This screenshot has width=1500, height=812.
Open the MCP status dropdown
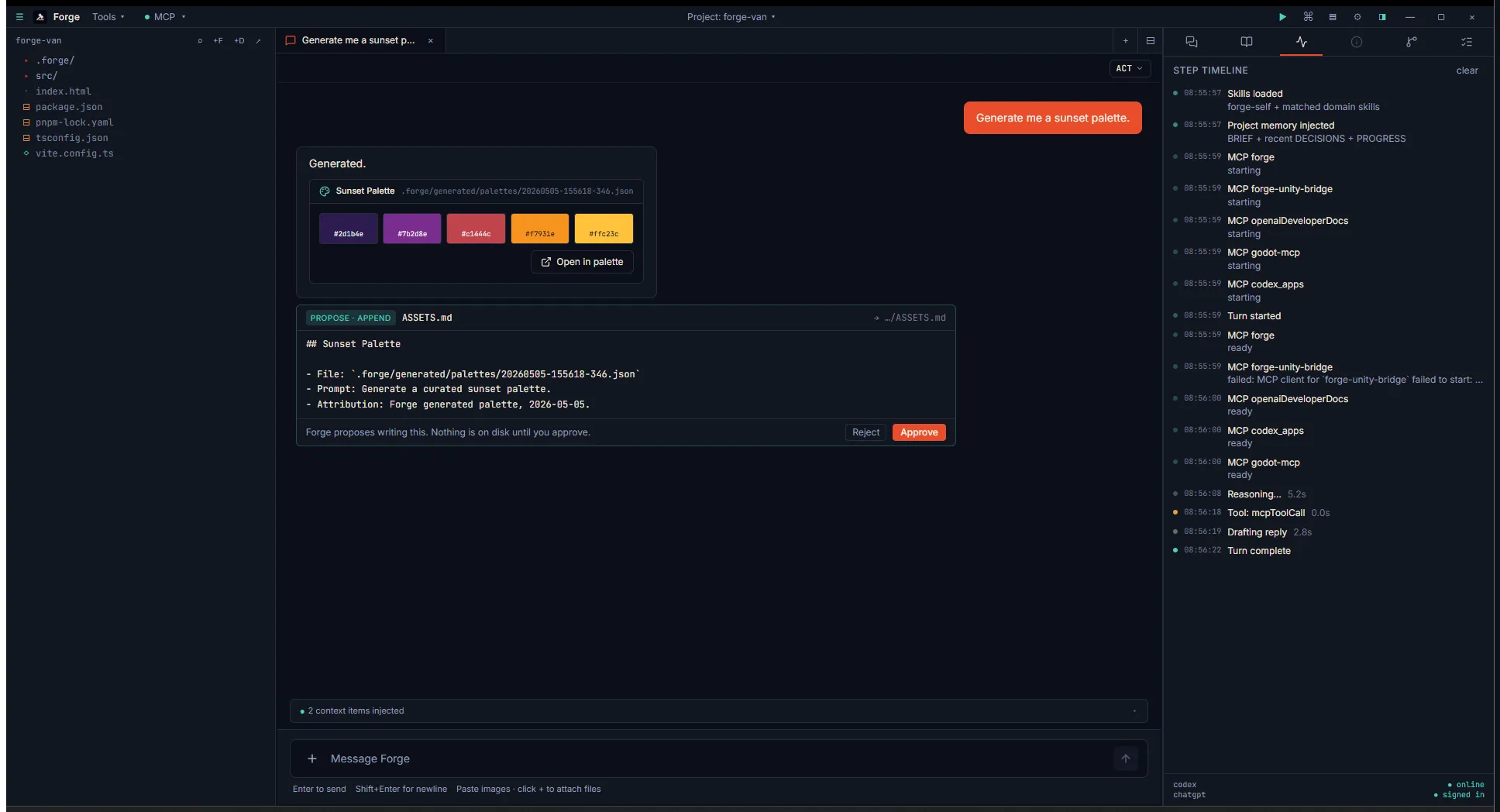click(x=165, y=16)
